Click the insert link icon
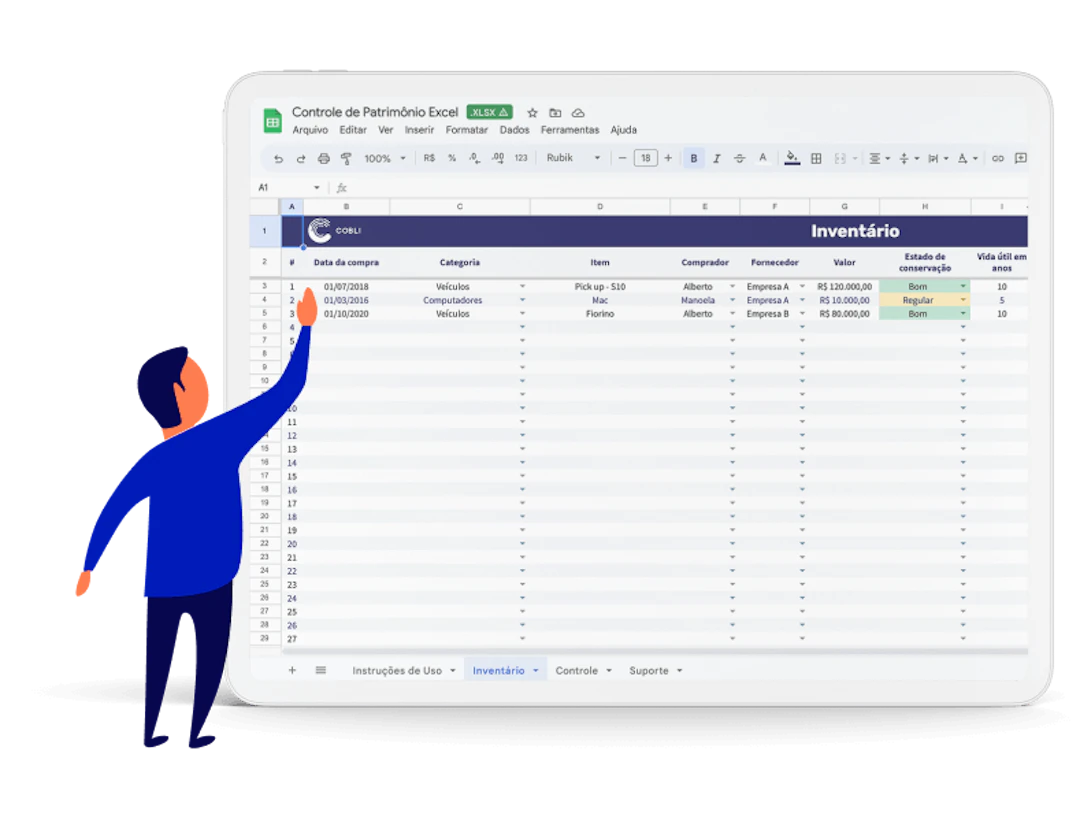This screenshot has width=1080, height=821. click(997, 158)
